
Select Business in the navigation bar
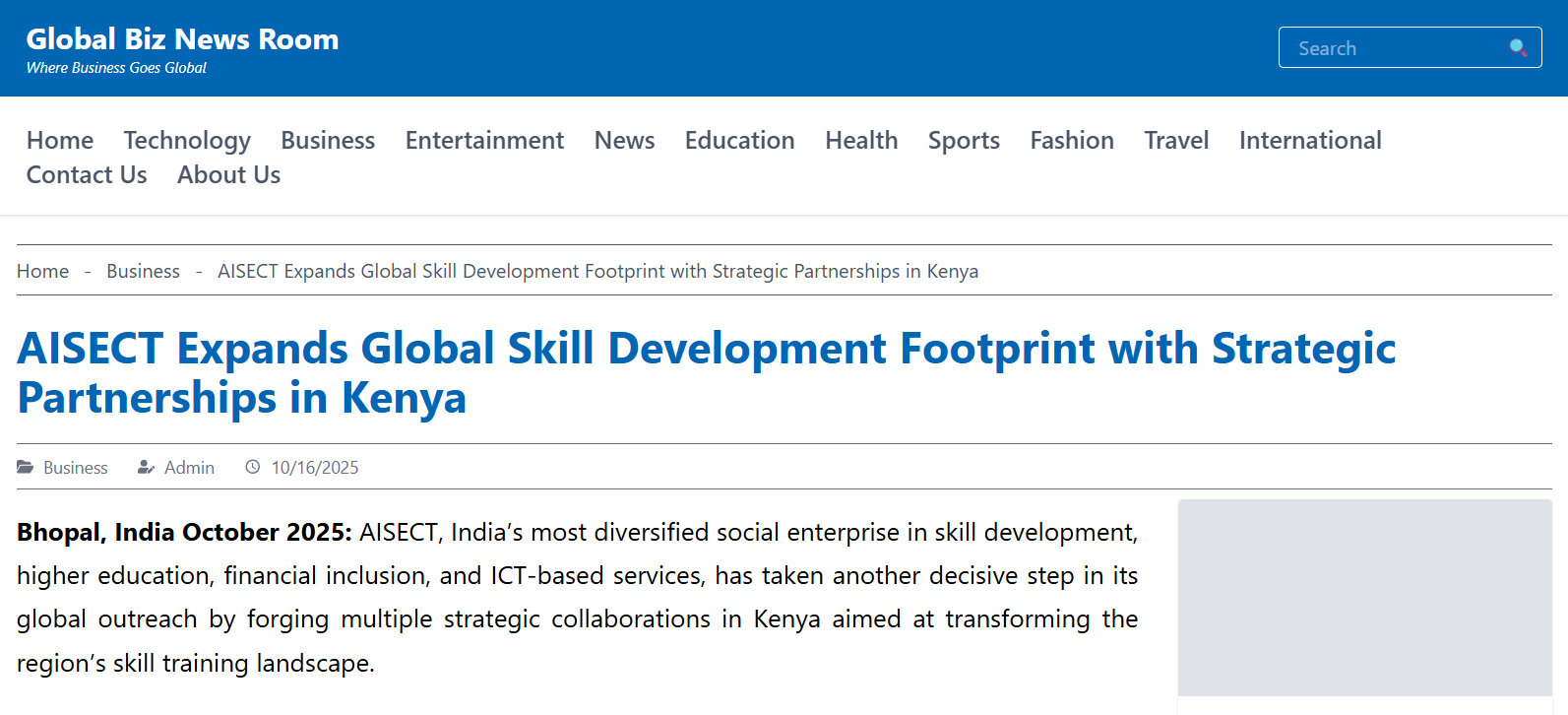click(328, 141)
